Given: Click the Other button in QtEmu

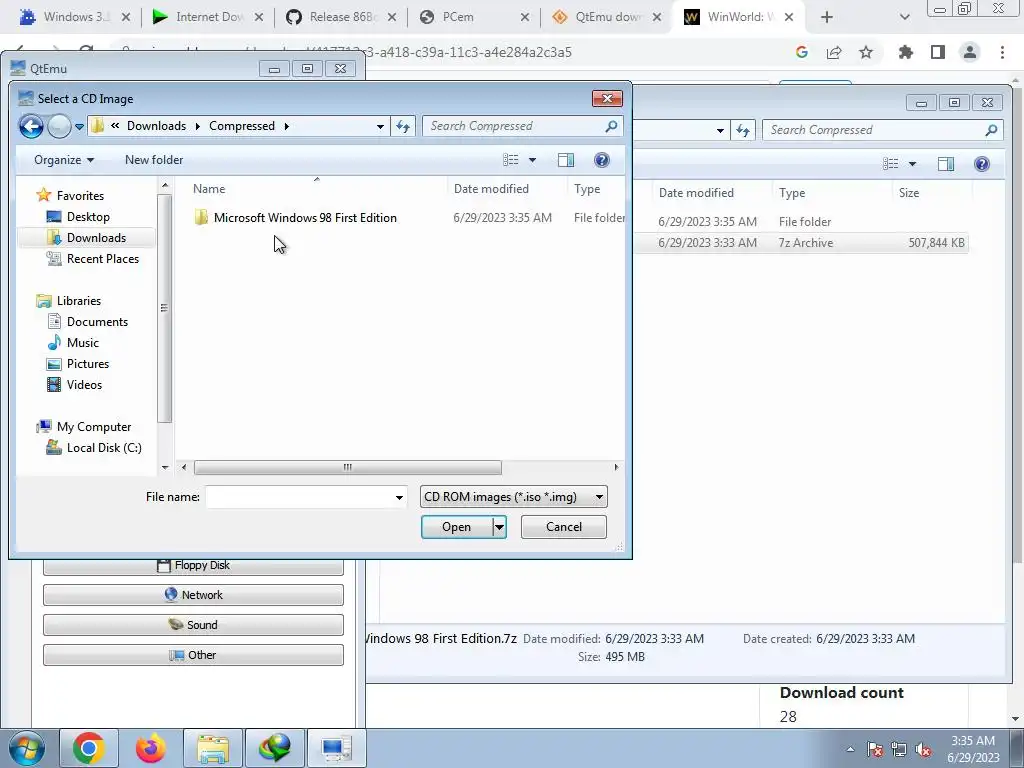Looking at the screenshot, I should click(193, 655).
